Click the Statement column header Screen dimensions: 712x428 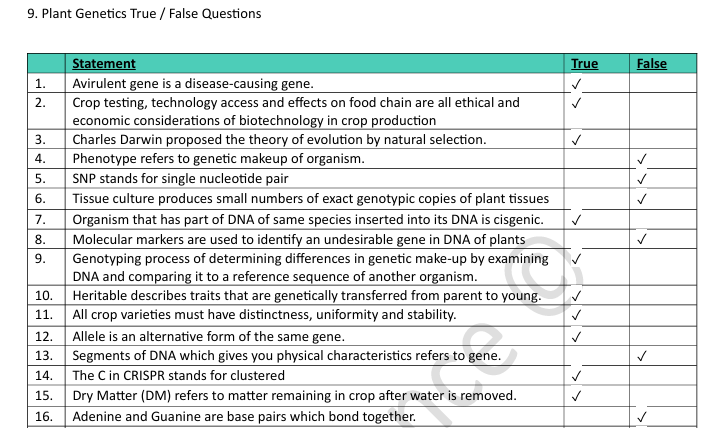click(x=104, y=63)
